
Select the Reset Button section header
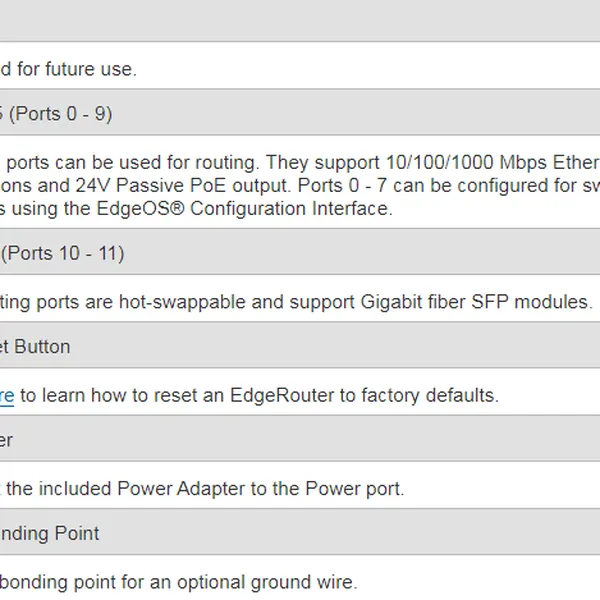[36, 347]
